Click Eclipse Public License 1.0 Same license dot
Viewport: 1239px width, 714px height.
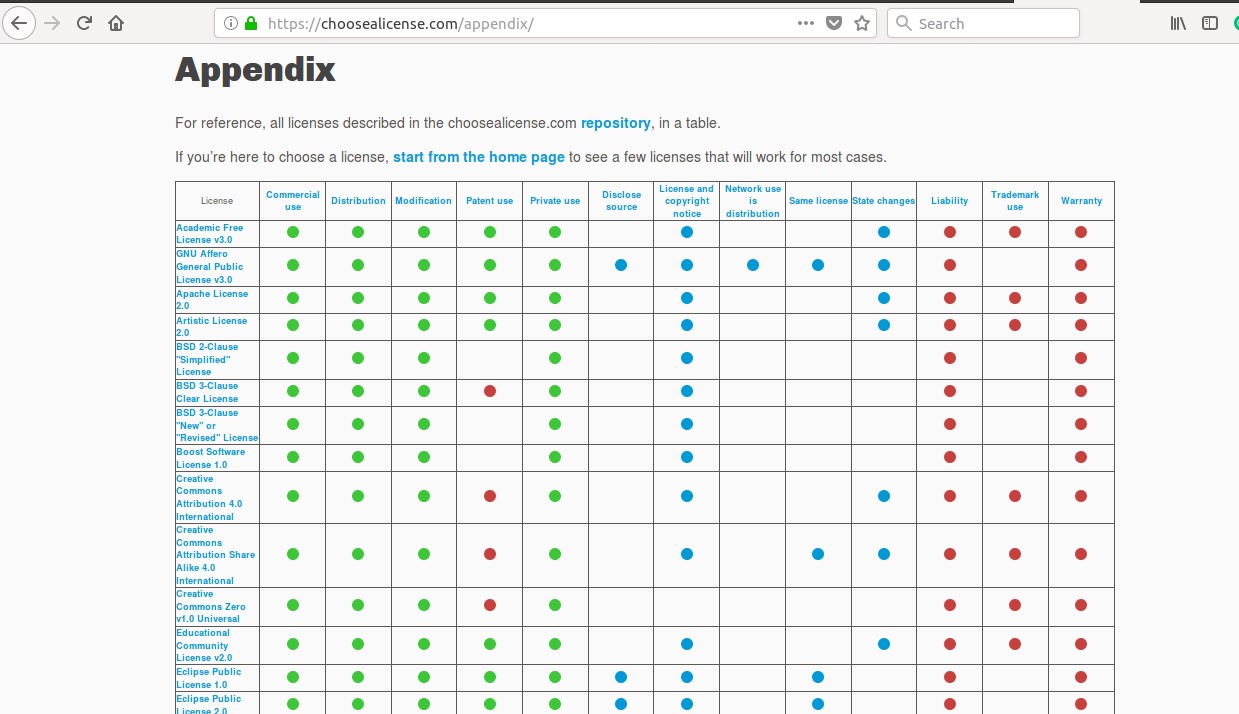click(x=818, y=677)
